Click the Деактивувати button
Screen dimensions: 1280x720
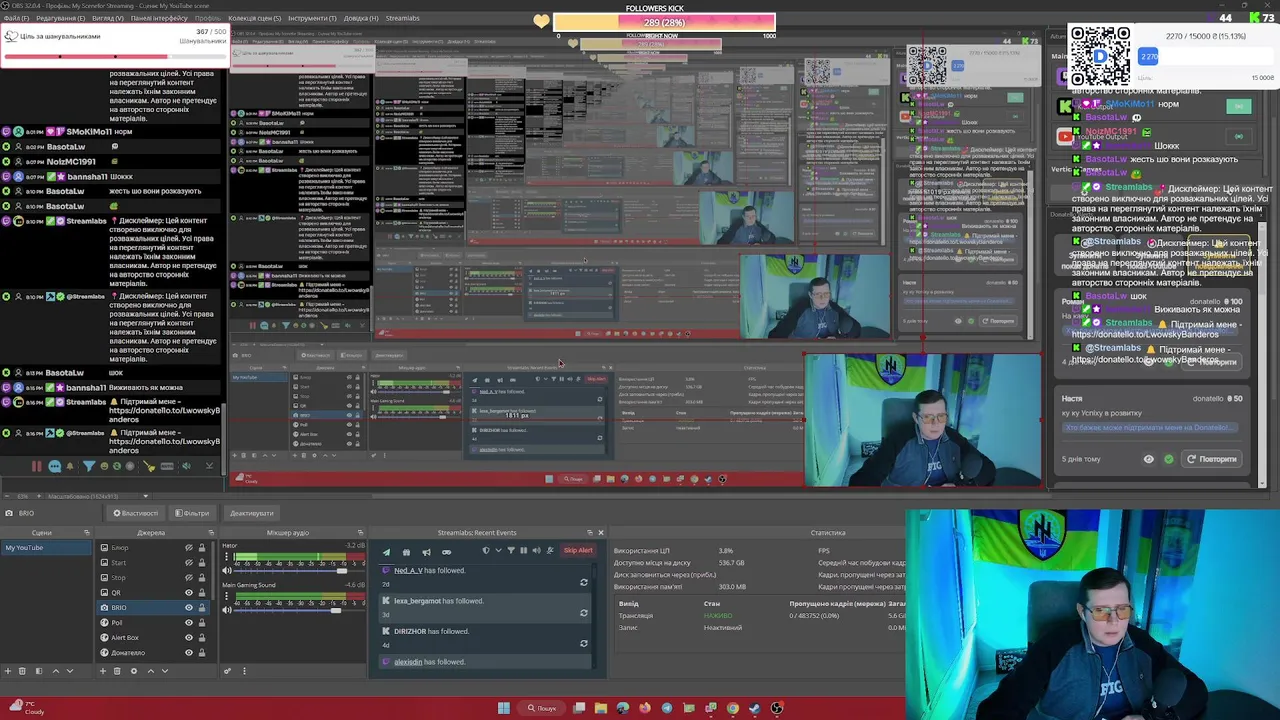coord(251,513)
